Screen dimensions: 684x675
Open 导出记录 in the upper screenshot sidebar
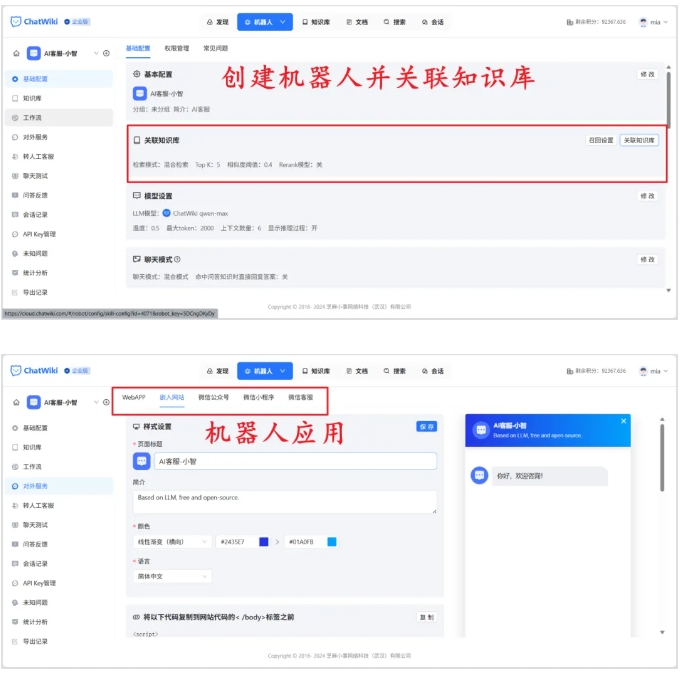click(59, 292)
